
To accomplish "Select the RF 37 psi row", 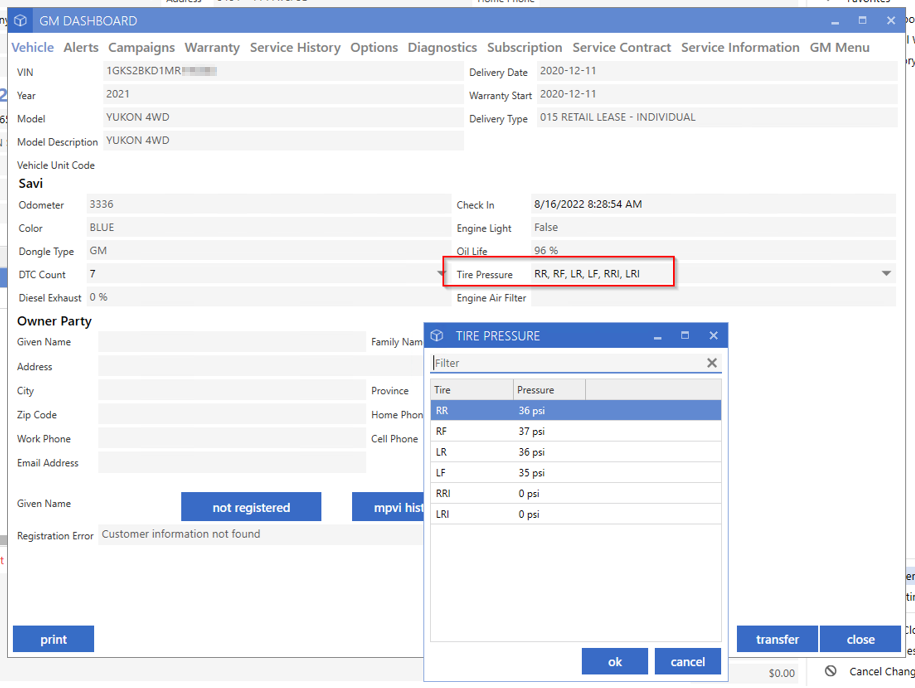I will pos(576,431).
